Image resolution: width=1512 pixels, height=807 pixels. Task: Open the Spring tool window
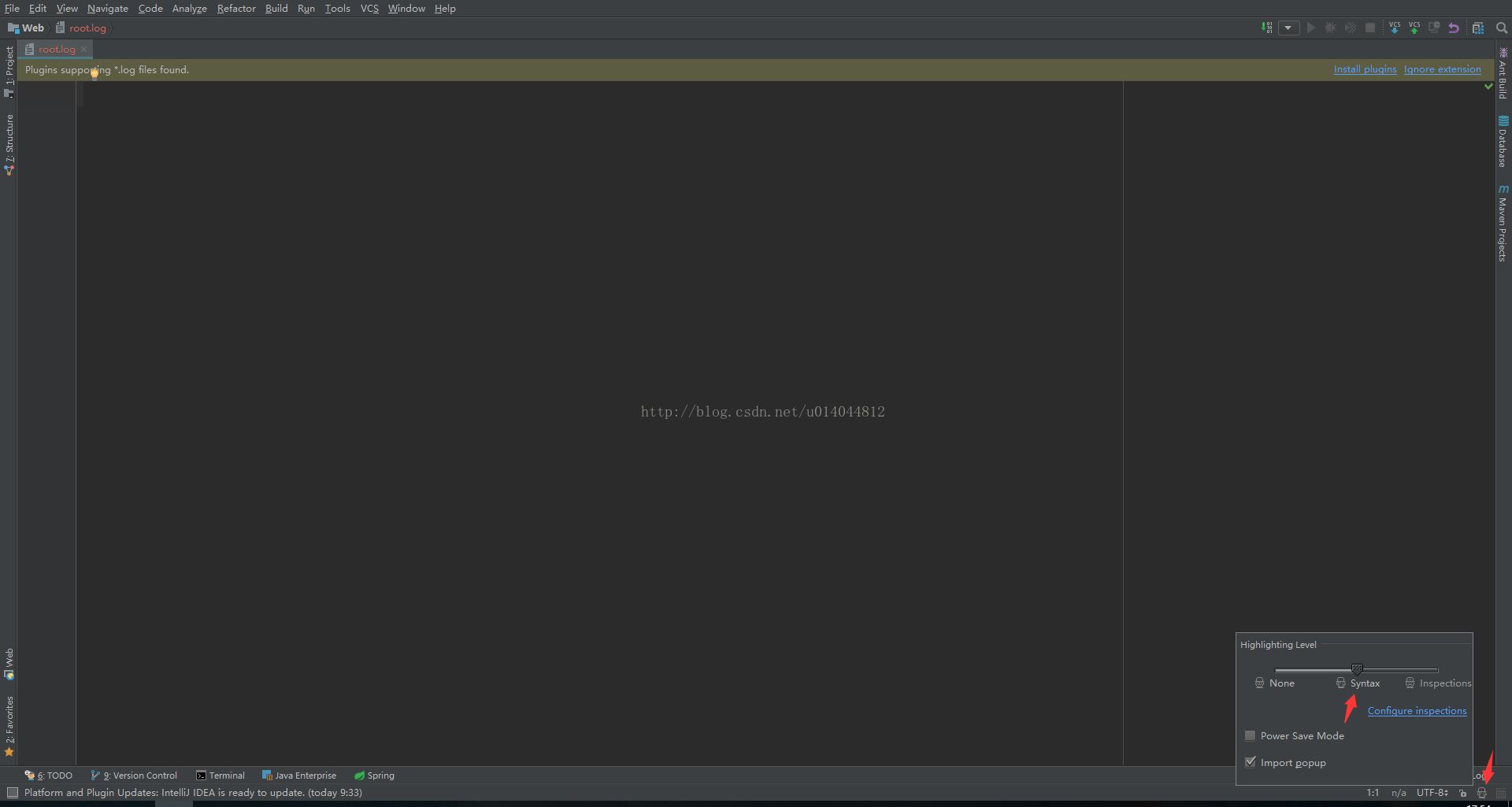pyautogui.click(x=374, y=775)
